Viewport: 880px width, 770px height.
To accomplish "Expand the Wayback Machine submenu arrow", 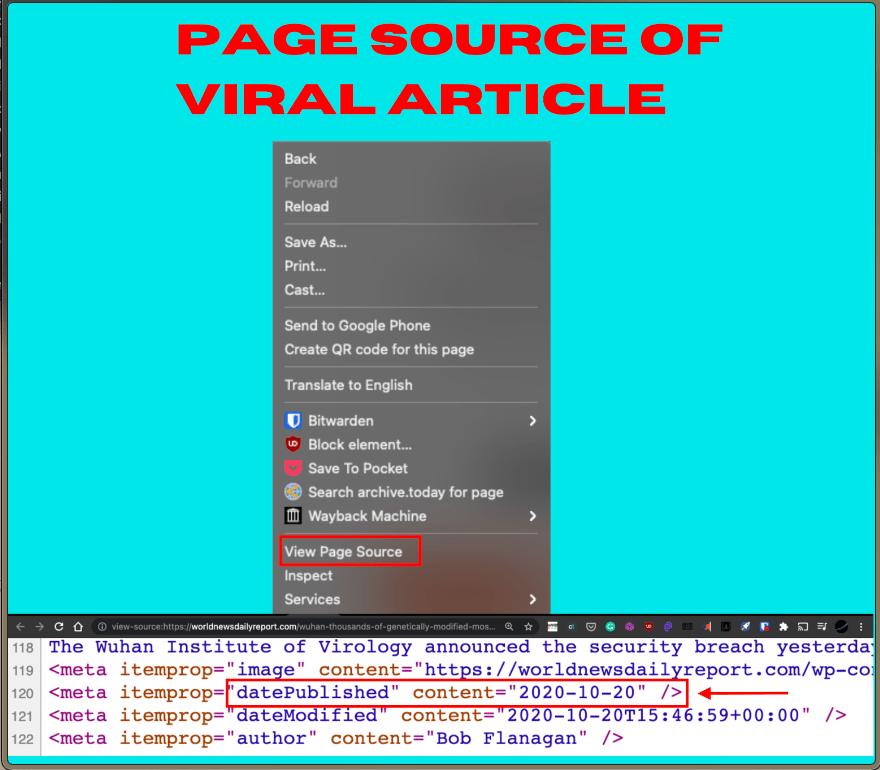I will pyautogui.click(x=533, y=516).
